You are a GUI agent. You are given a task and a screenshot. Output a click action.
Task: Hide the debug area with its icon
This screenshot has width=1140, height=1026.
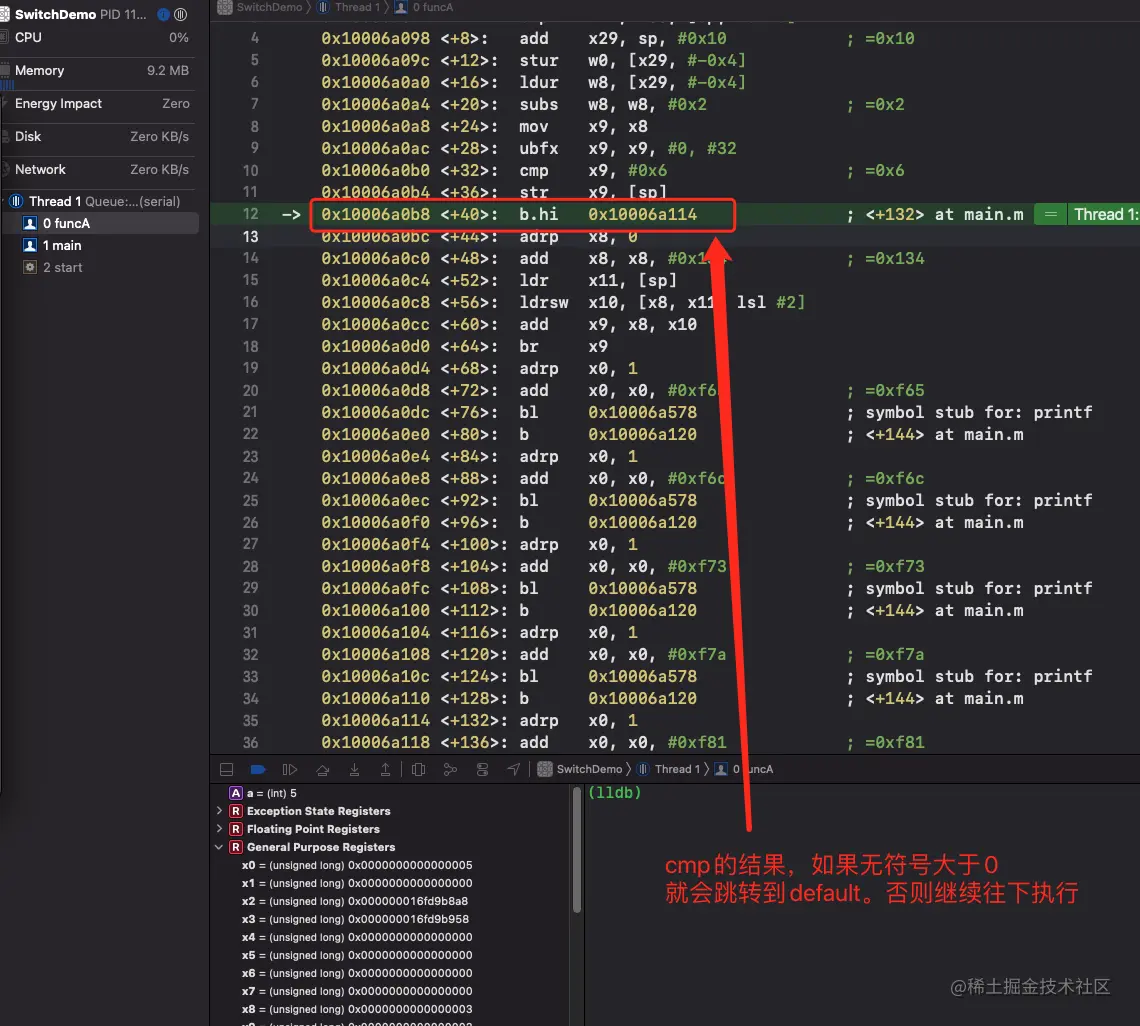click(227, 768)
